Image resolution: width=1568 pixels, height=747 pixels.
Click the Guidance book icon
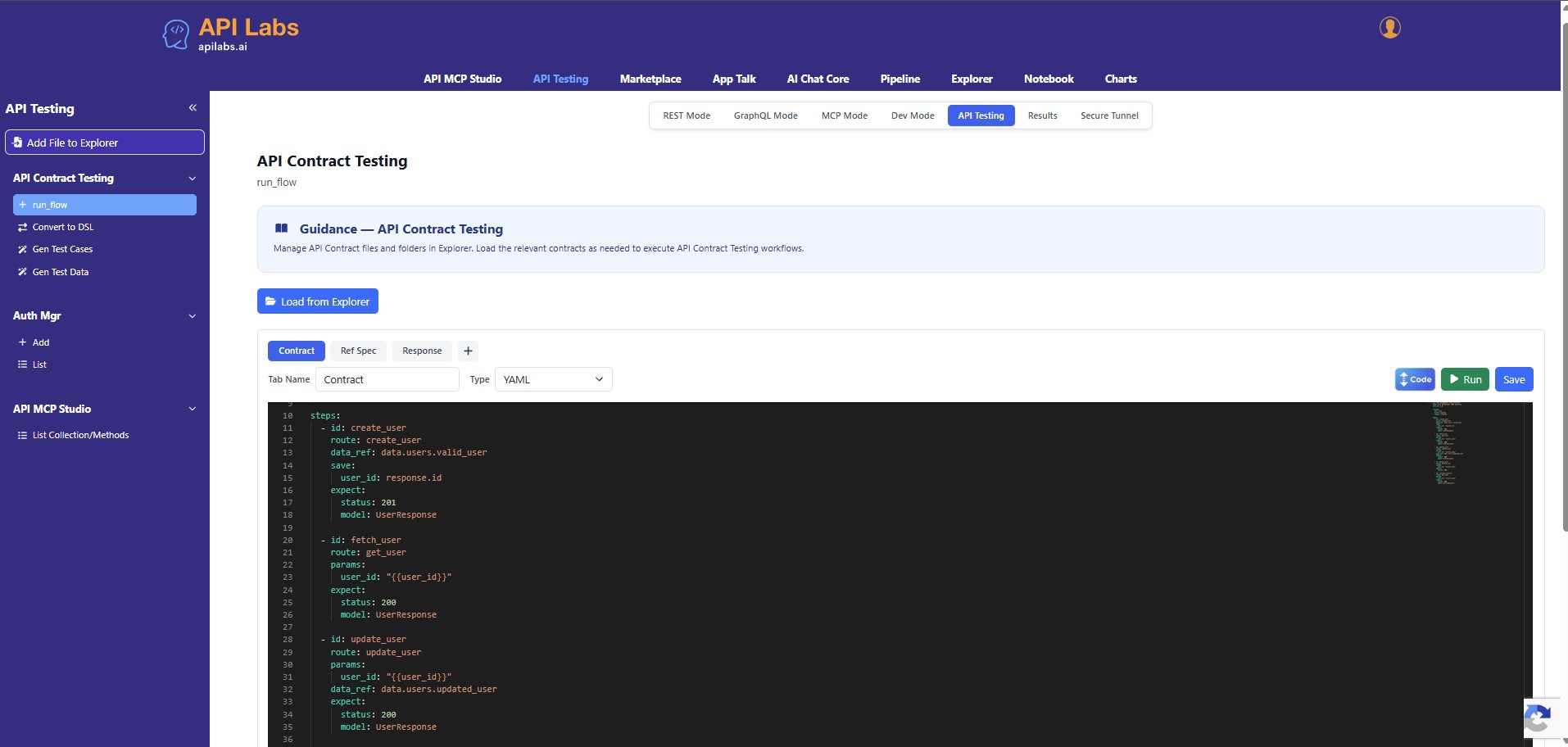[x=281, y=229]
